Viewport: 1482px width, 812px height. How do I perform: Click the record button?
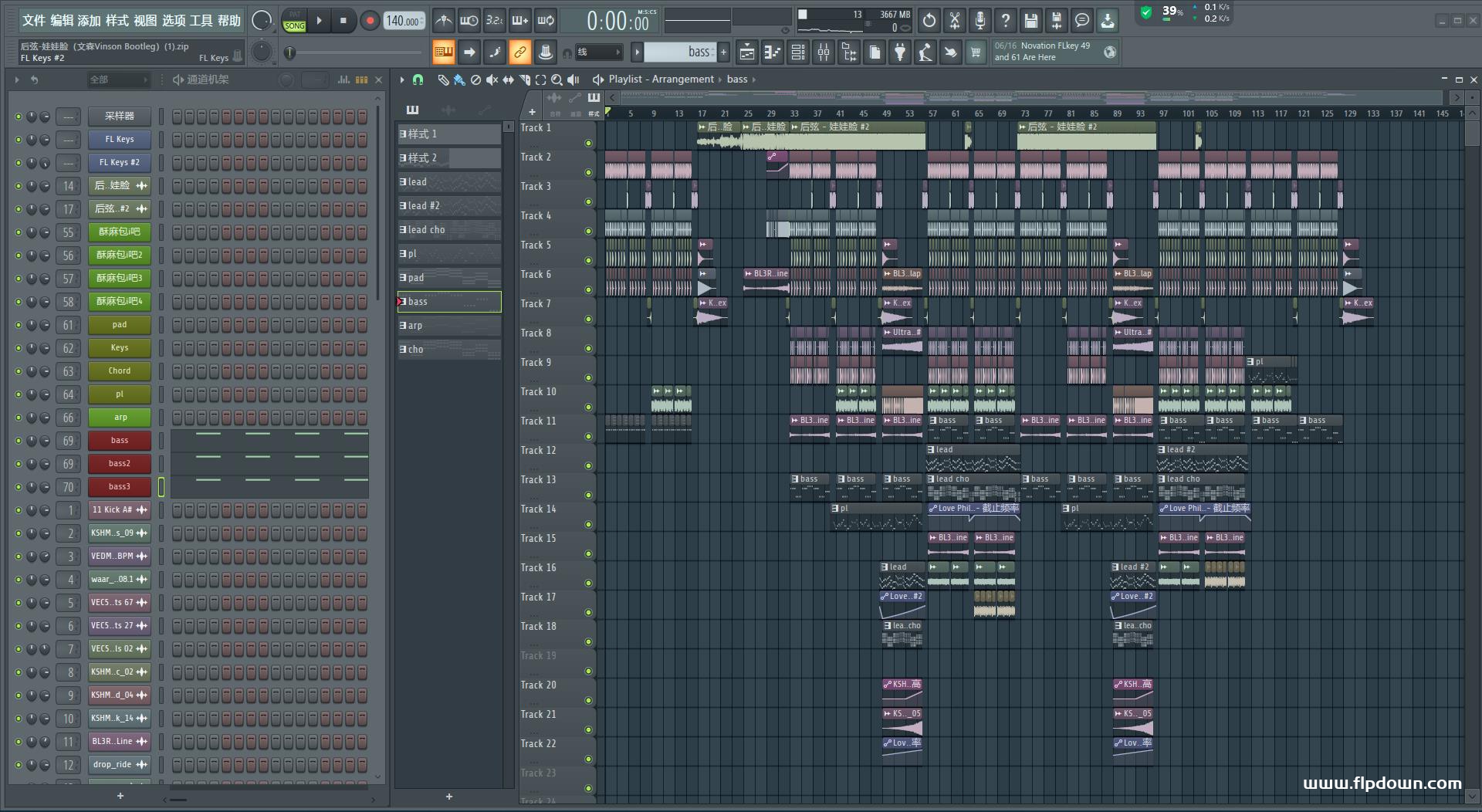[370, 21]
